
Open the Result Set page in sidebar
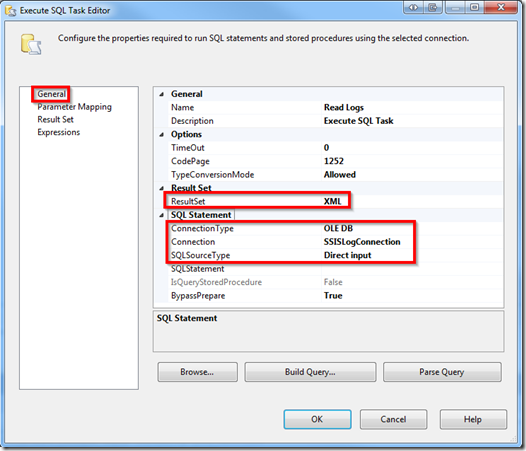(55, 119)
